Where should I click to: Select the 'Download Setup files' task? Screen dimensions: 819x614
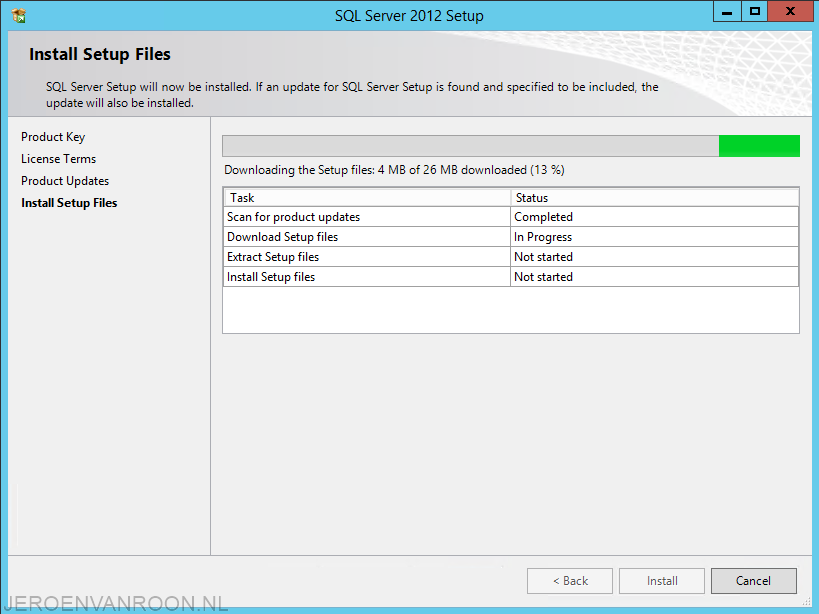tap(367, 237)
